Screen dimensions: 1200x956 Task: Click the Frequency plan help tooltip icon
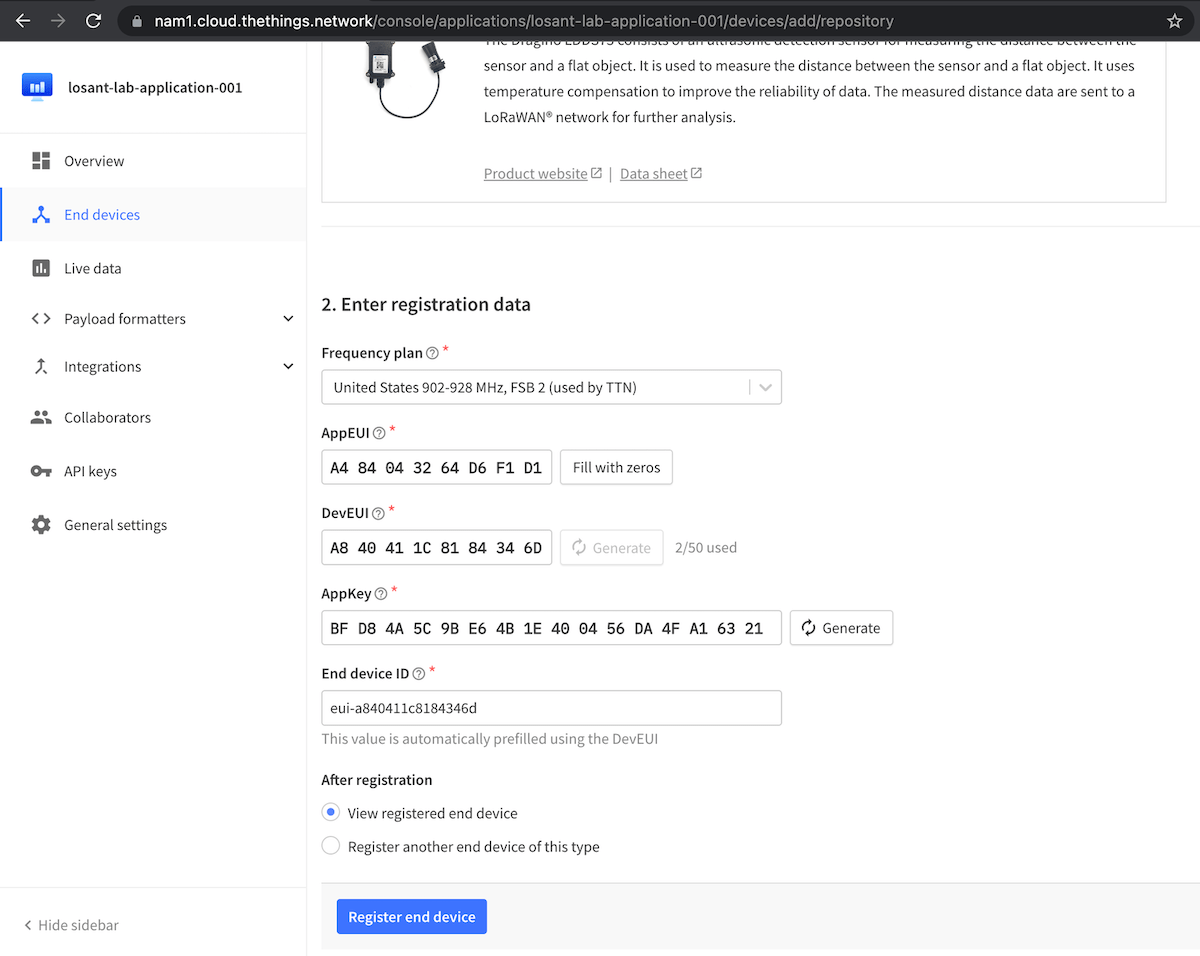click(x=432, y=353)
